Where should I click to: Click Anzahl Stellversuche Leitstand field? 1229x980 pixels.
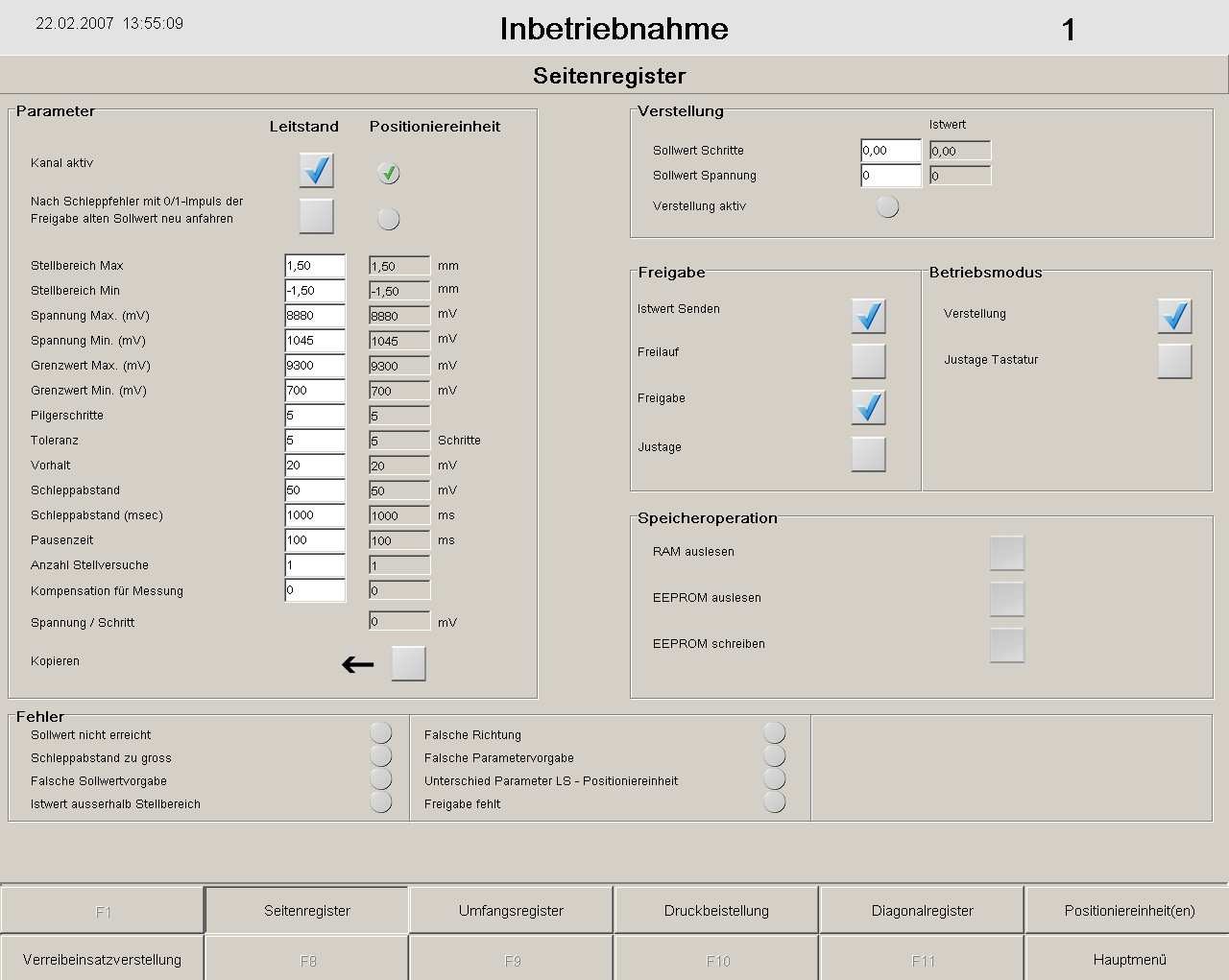coord(315,565)
